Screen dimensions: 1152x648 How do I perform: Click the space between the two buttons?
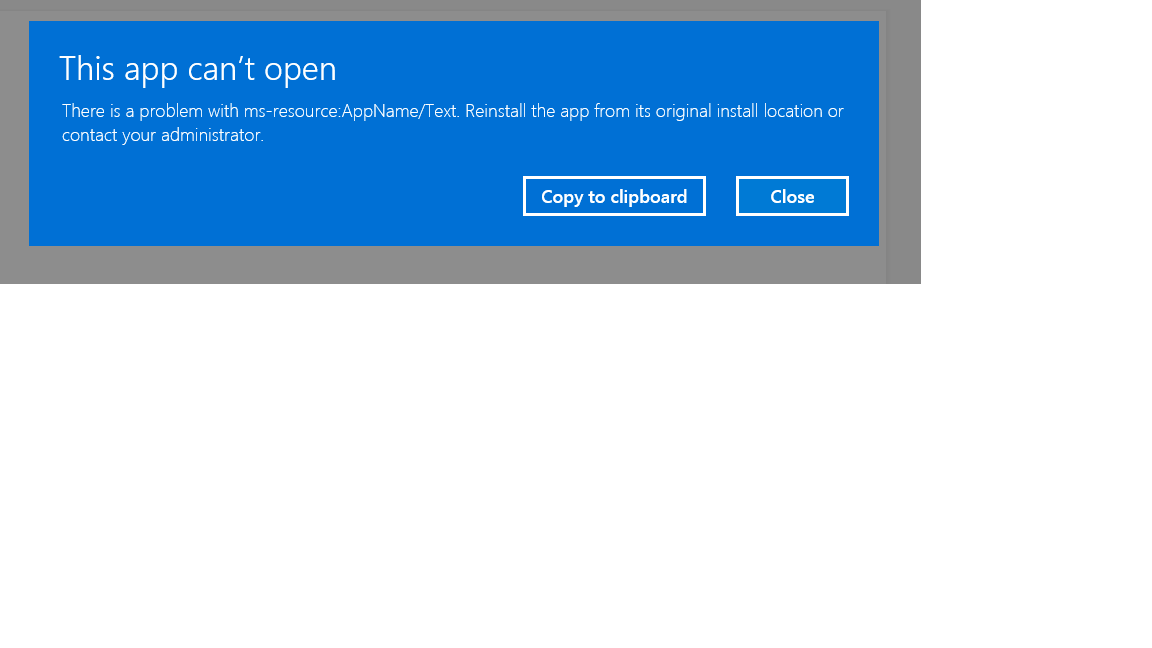tap(722, 196)
